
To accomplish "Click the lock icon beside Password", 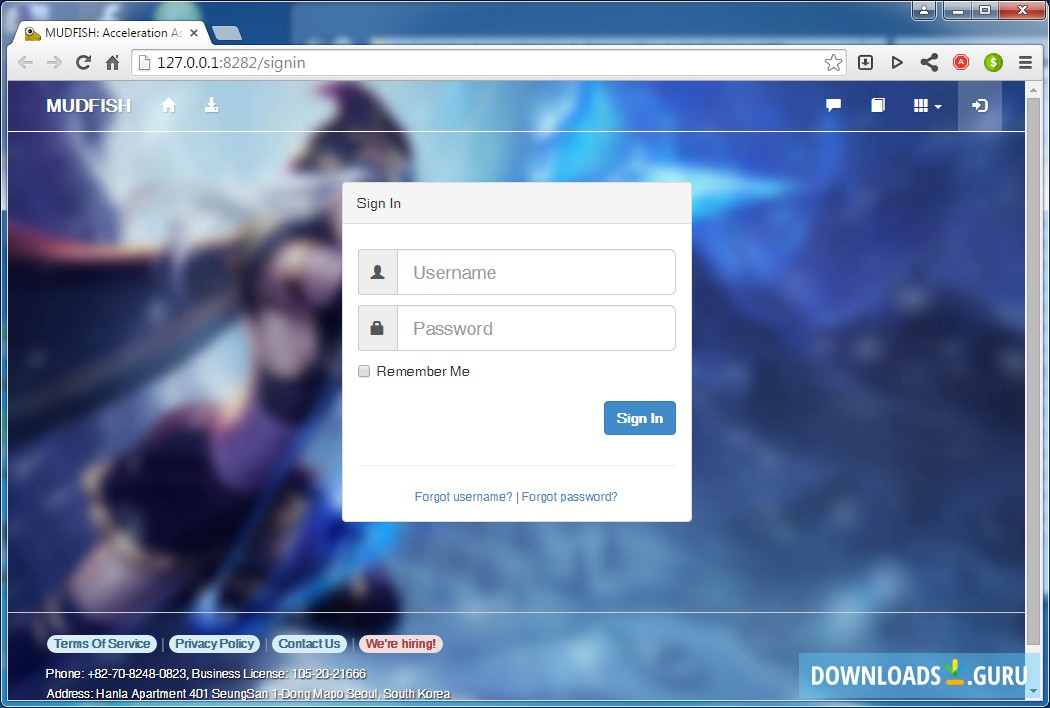I will coord(378,328).
